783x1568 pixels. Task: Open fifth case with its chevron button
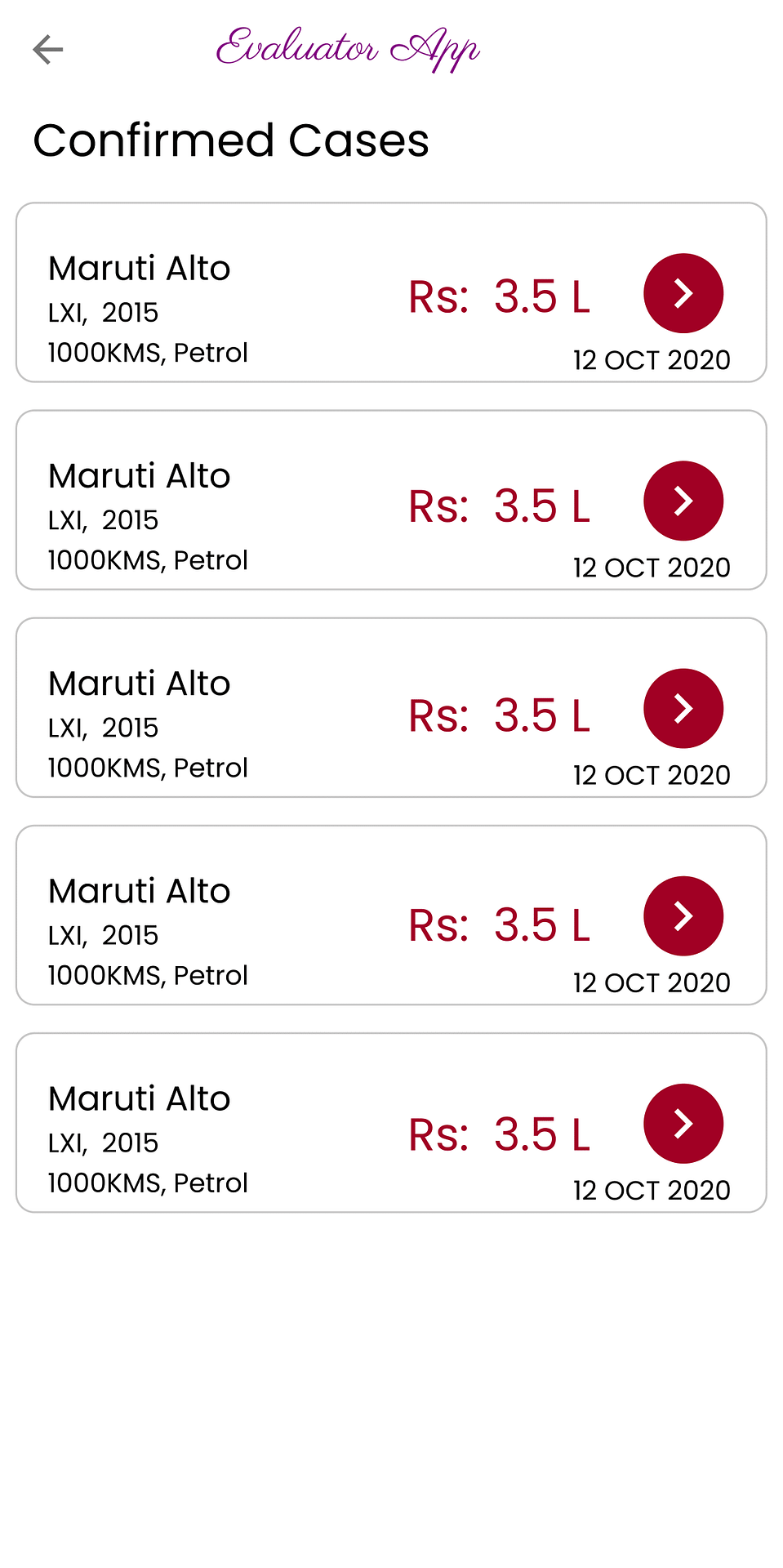(683, 1123)
